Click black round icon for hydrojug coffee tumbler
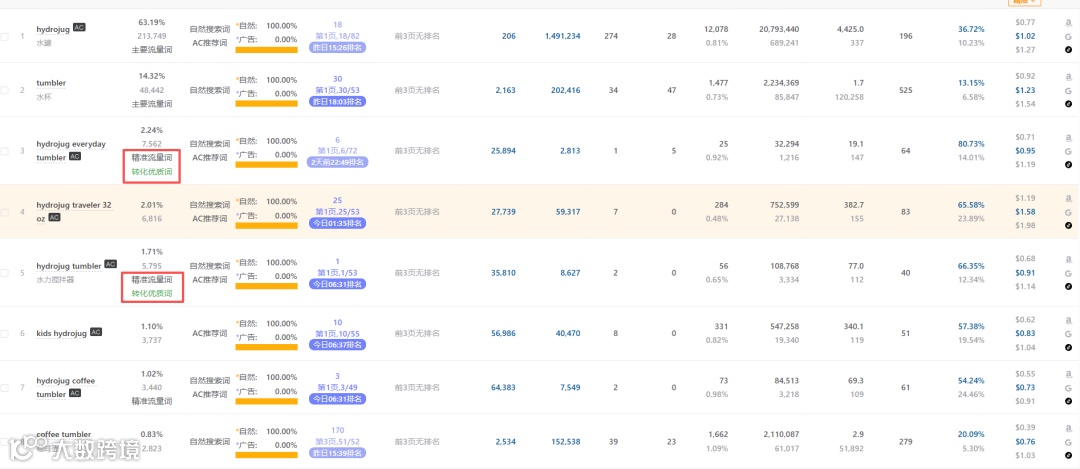 point(1068,401)
